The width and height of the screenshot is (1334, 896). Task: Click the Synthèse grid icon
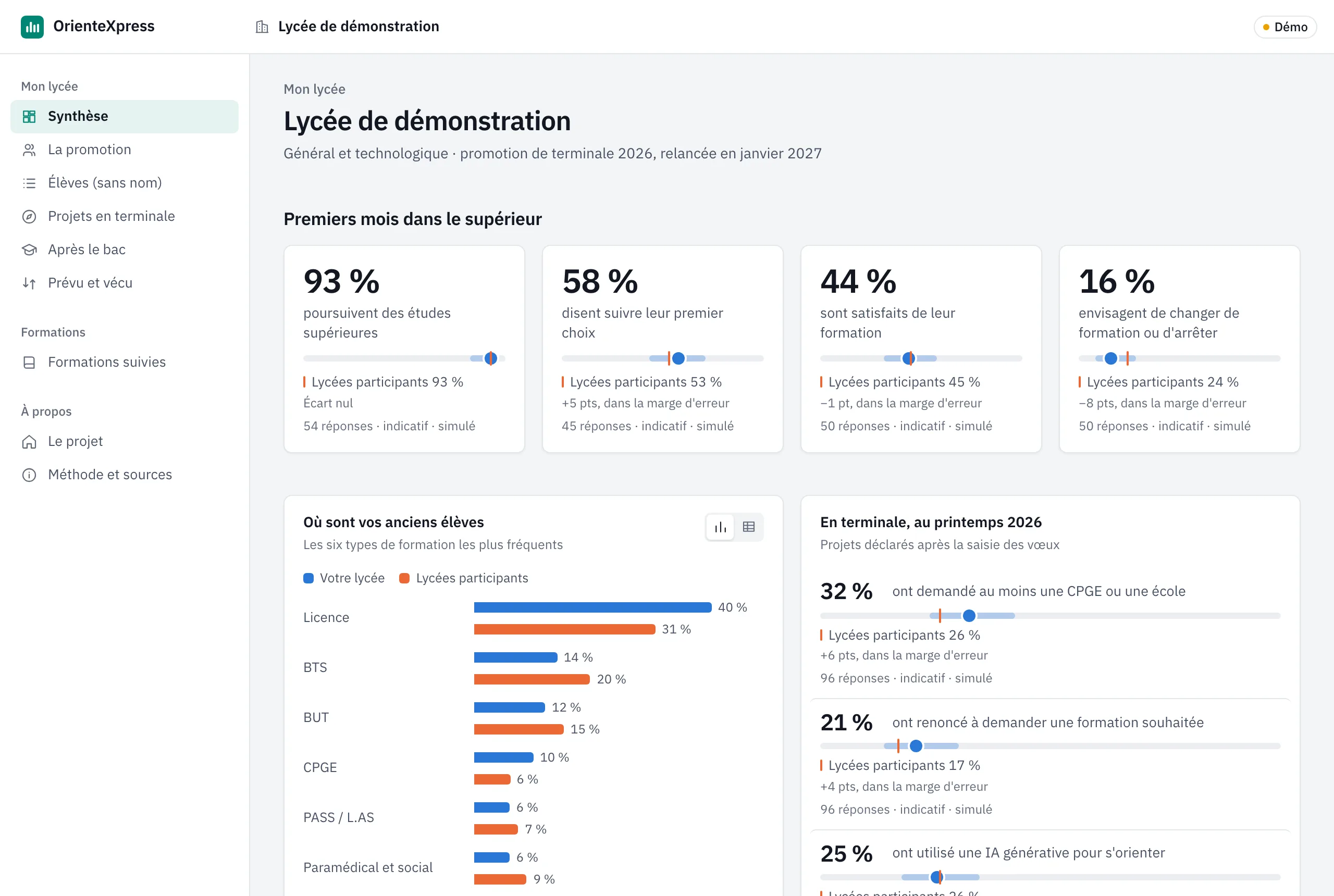(29, 117)
